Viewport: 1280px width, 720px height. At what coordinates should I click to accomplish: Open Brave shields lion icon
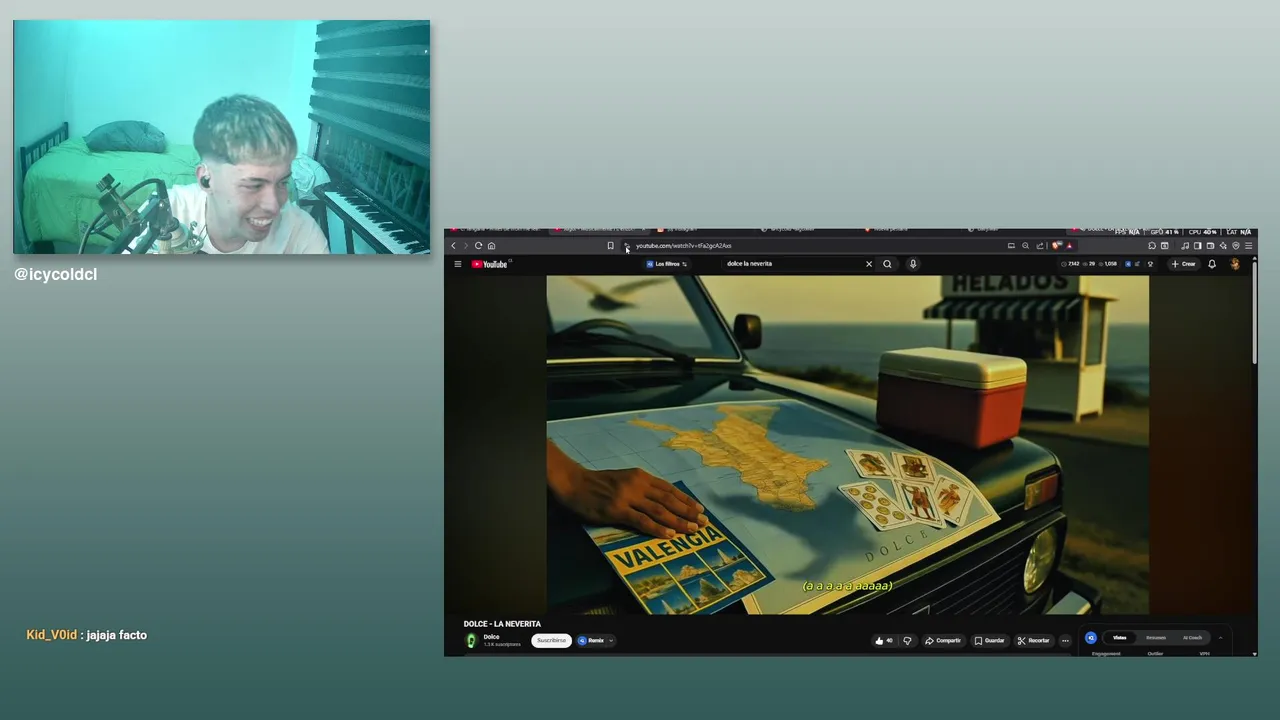[x=1056, y=246]
